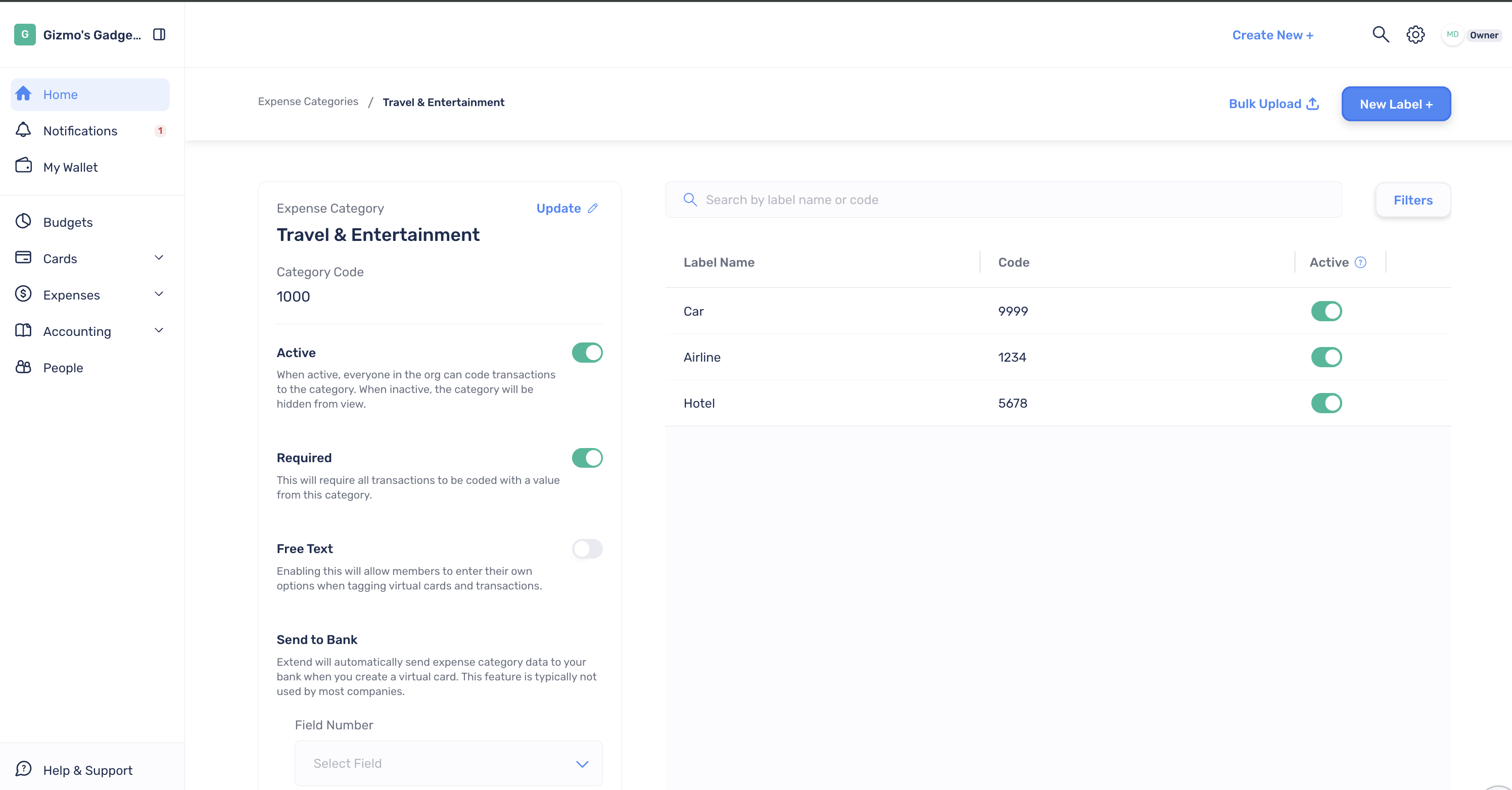
Task: Open settings gear icon
Action: pos(1415,35)
